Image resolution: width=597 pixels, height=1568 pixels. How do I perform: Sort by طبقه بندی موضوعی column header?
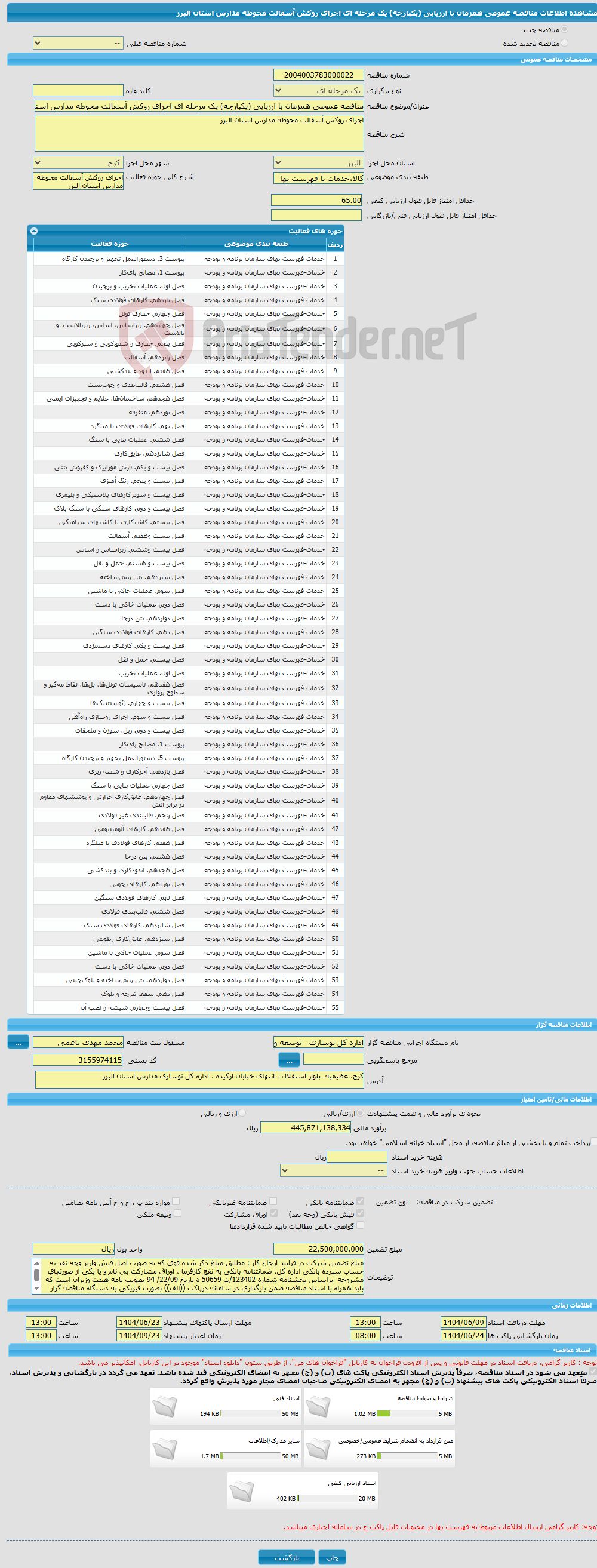point(256,244)
